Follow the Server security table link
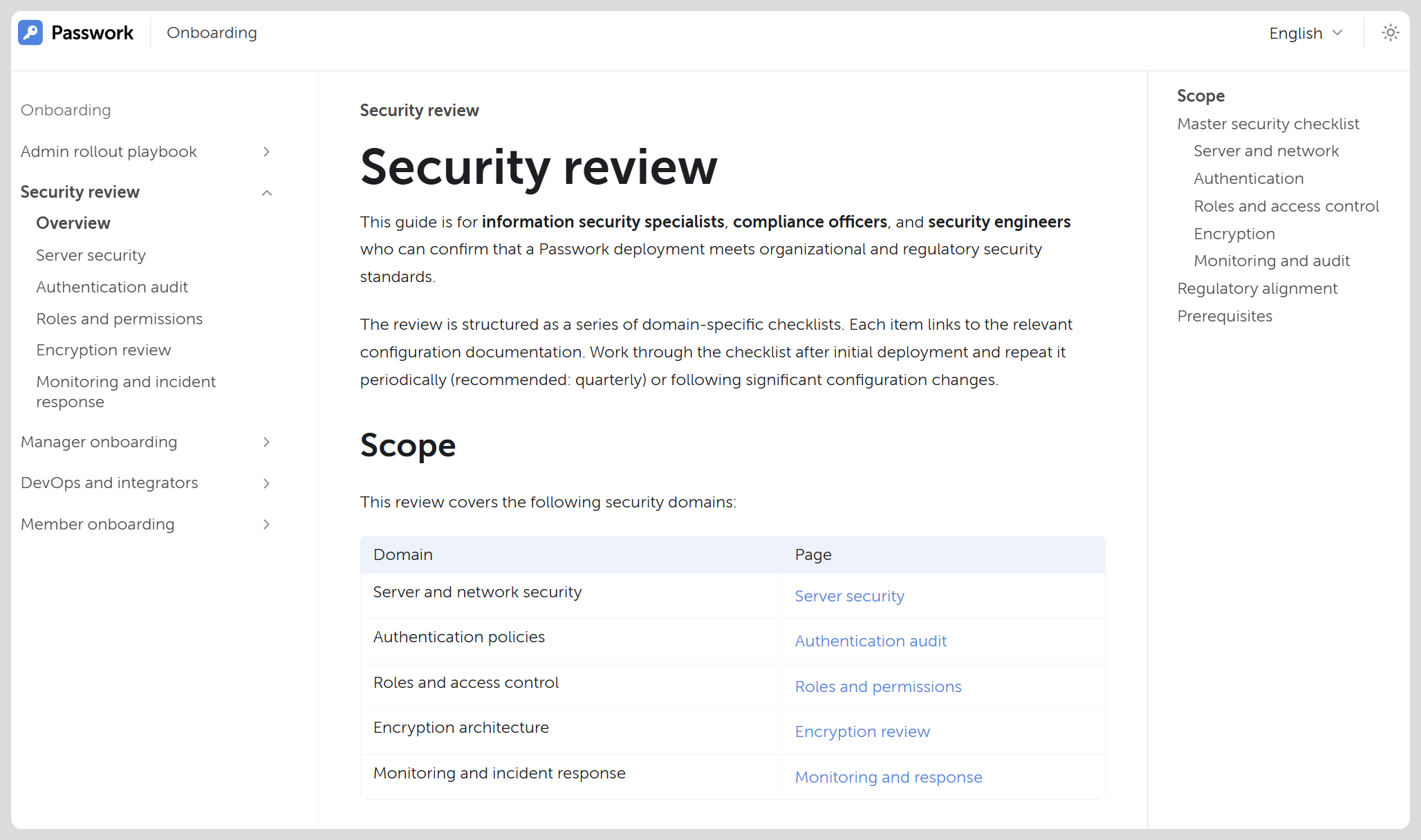Image resolution: width=1421 pixels, height=840 pixels. [x=849, y=596]
